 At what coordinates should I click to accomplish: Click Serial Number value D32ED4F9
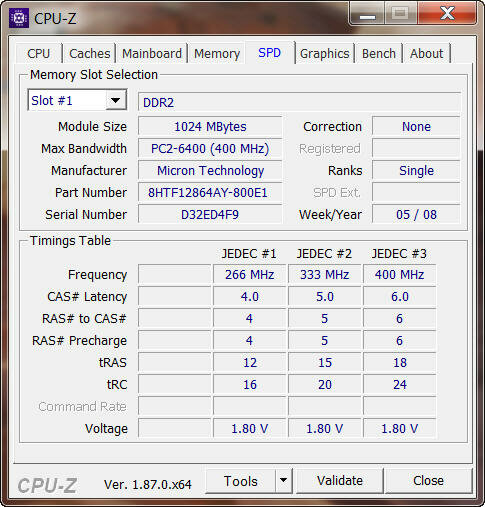[210, 215]
